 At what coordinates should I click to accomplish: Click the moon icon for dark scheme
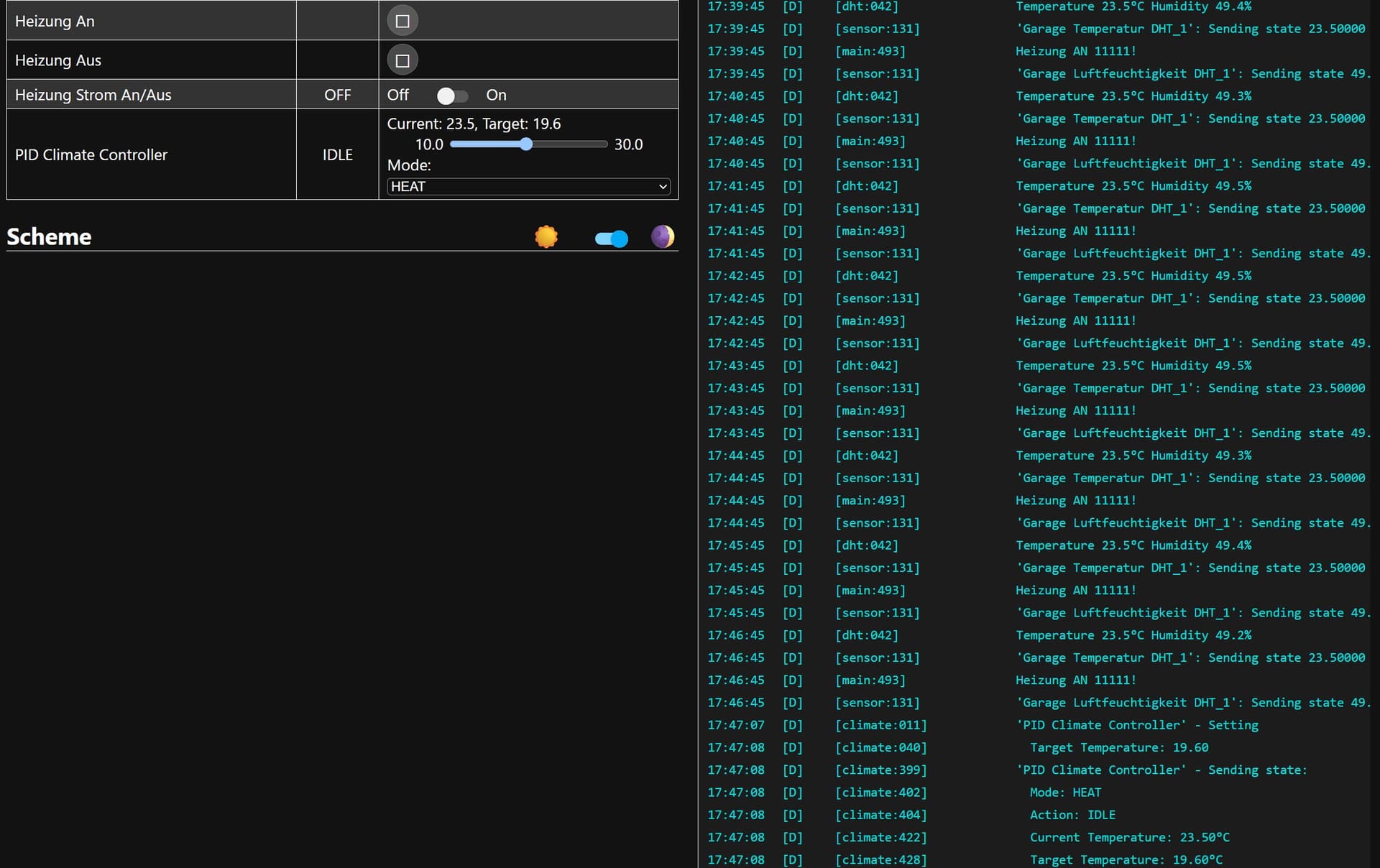(x=662, y=236)
